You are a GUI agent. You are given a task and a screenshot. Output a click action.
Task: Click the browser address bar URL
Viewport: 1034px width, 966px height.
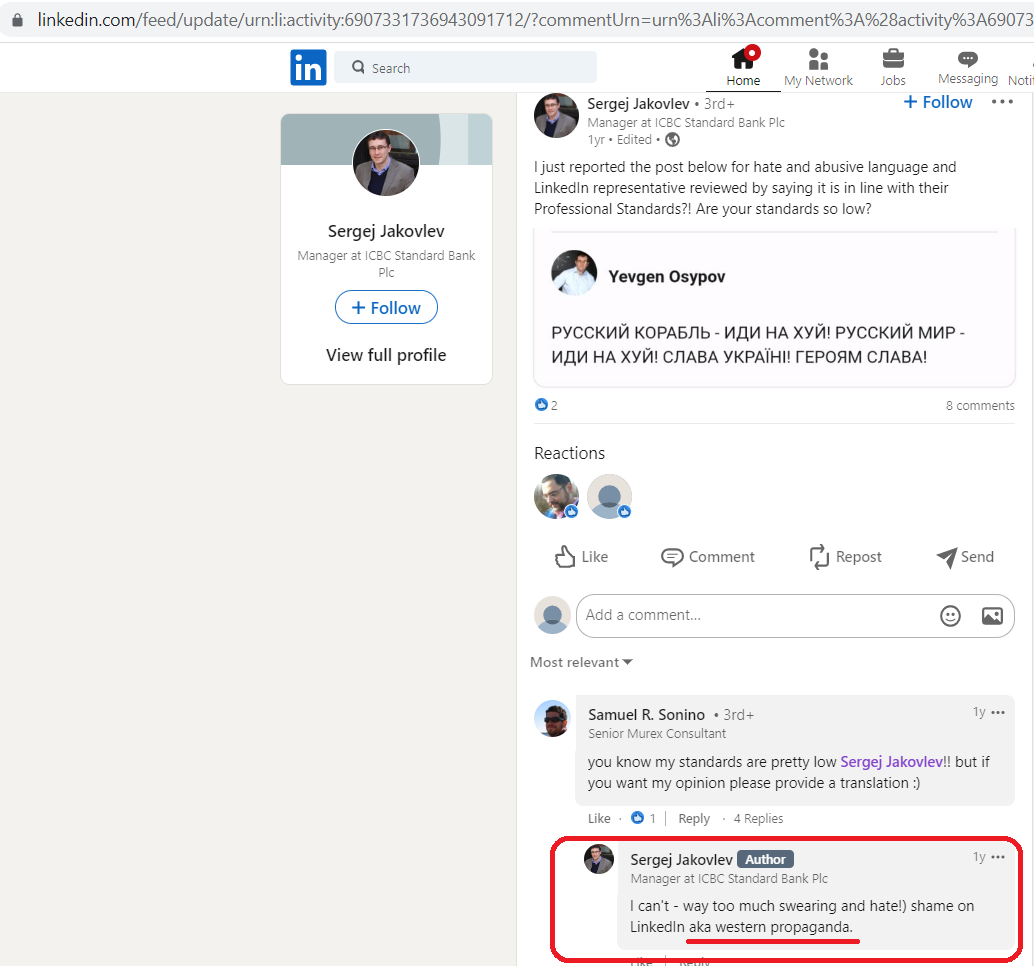click(534, 20)
